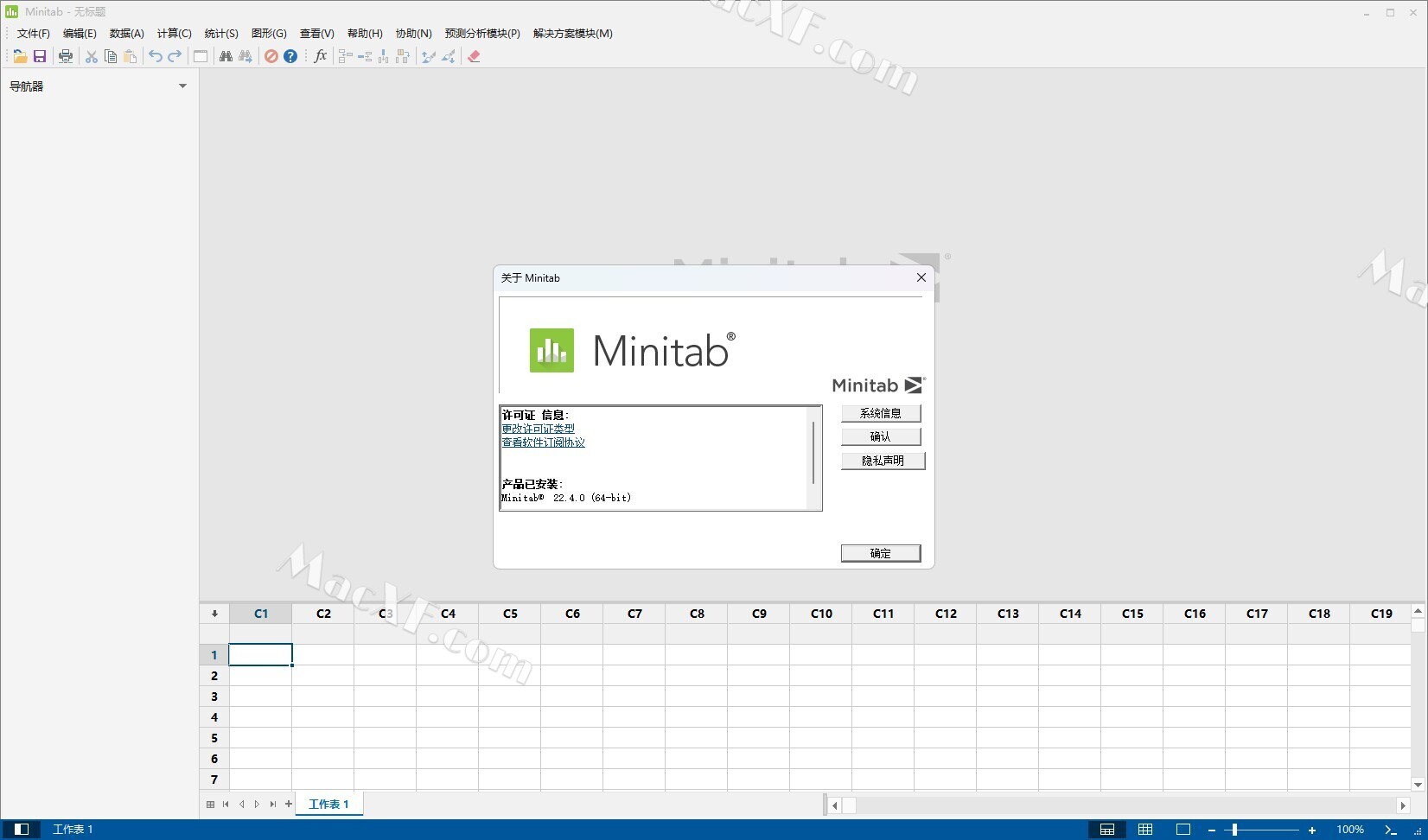
Task: Click the fourth worksheet layout icon after fx
Action: click(x=403, y=56)
